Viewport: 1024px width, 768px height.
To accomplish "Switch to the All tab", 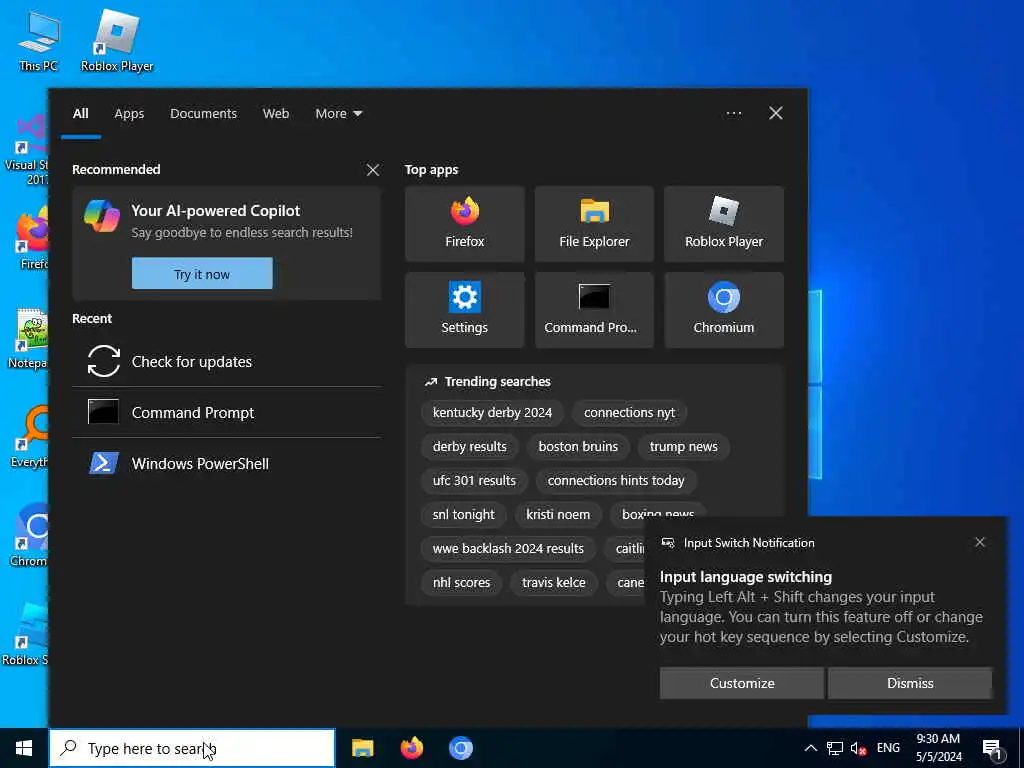I will 80,114.
